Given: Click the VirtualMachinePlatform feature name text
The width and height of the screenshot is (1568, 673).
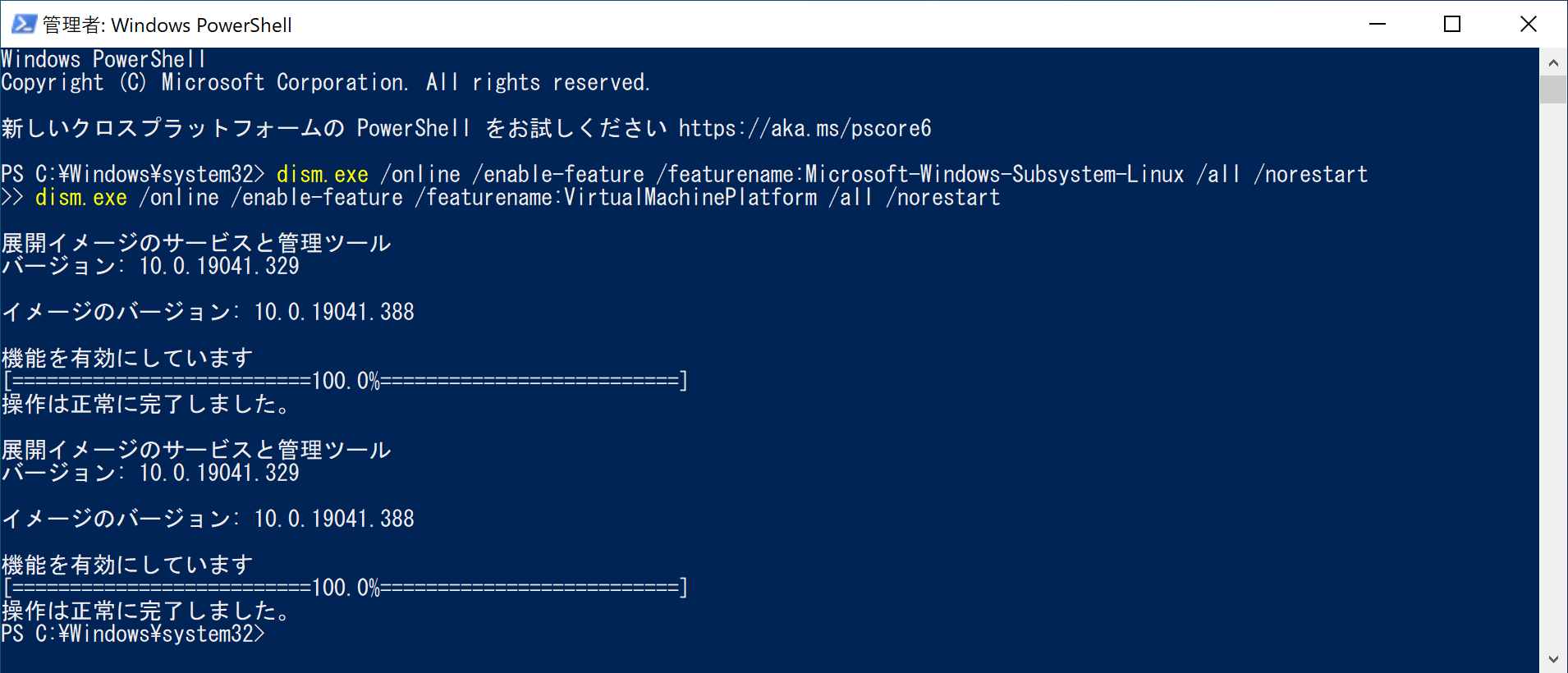Looking at the screenshot, I should [690, 198].
